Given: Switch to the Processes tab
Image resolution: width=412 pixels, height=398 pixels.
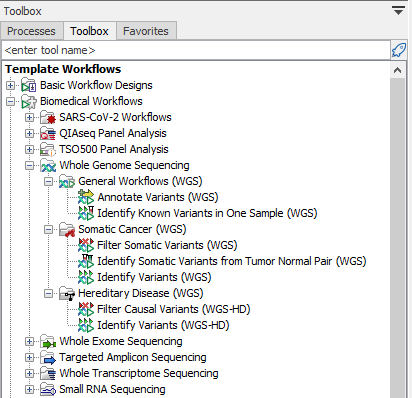Looking at the screenshot, I should tap(31, 31).
